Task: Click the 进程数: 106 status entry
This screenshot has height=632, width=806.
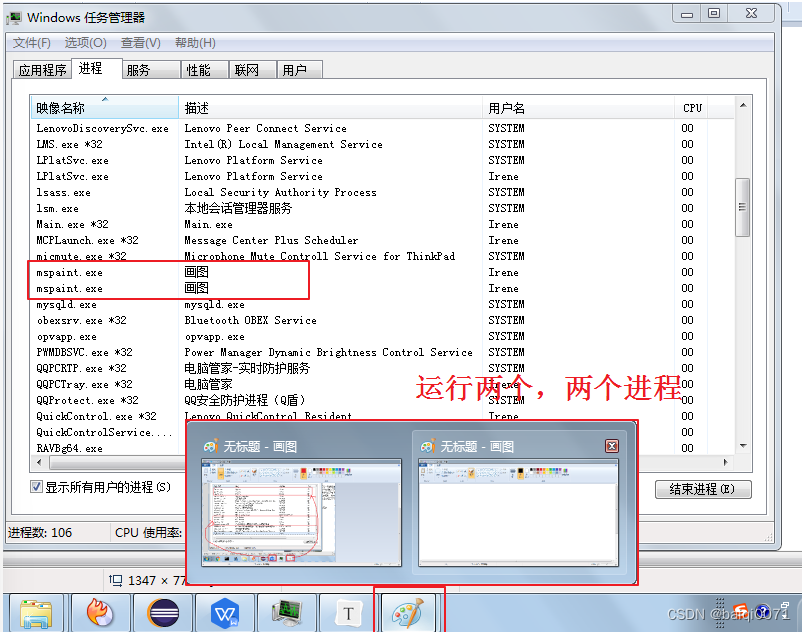Action: 40,532
